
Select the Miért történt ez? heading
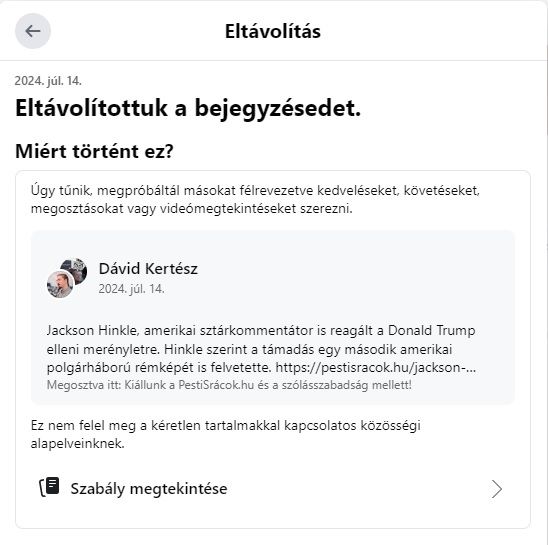[x=94, y=151]
